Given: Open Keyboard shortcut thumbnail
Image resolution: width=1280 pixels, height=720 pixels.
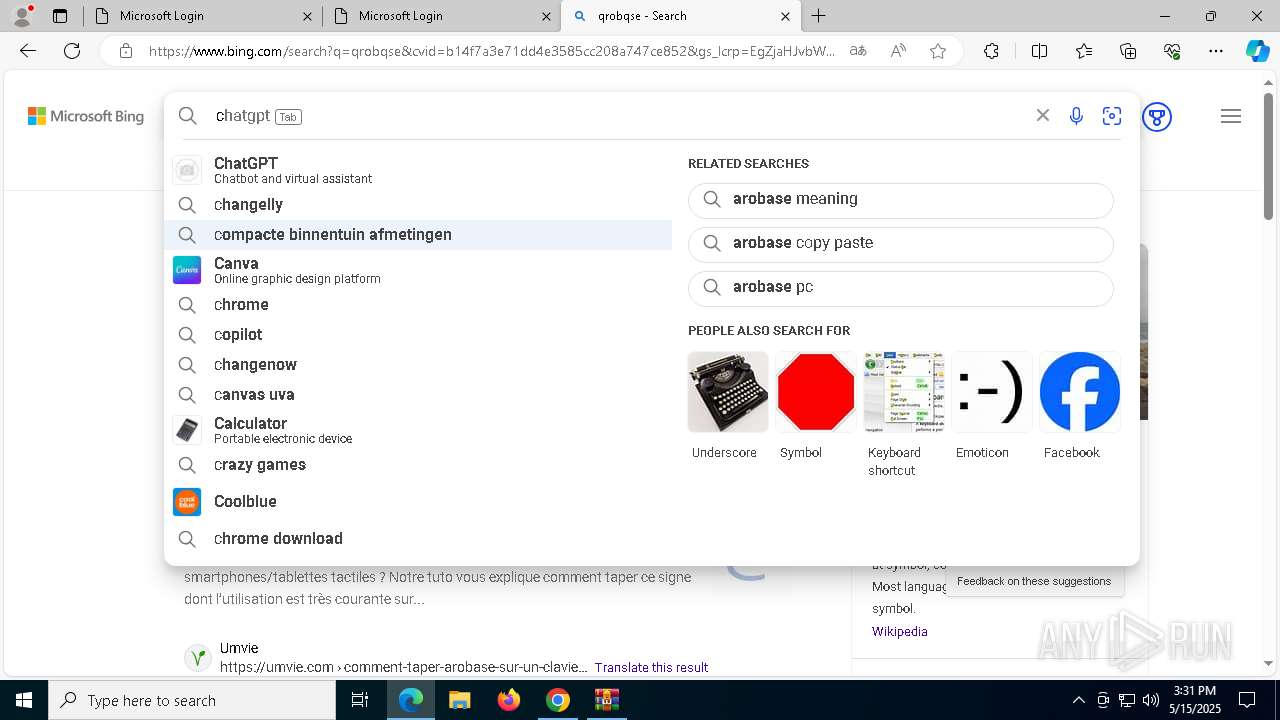Looking at the screenshot, I should click(904, 392).
